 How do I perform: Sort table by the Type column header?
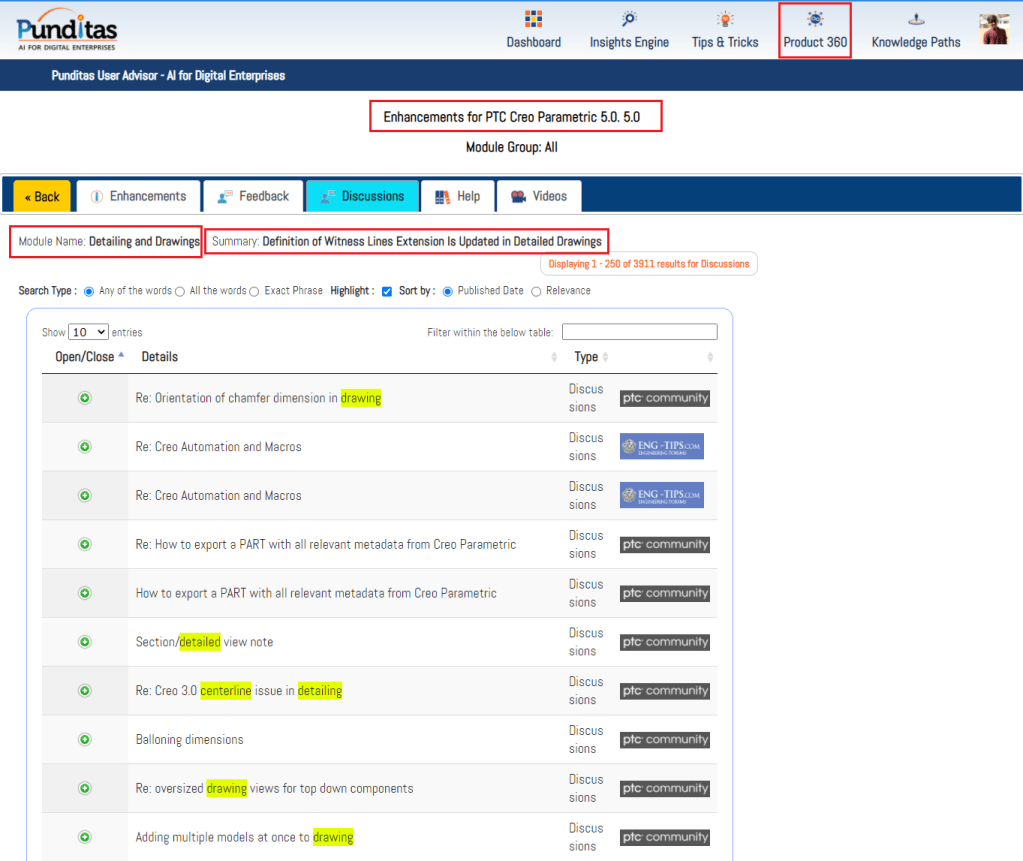(x=586, y=357)
